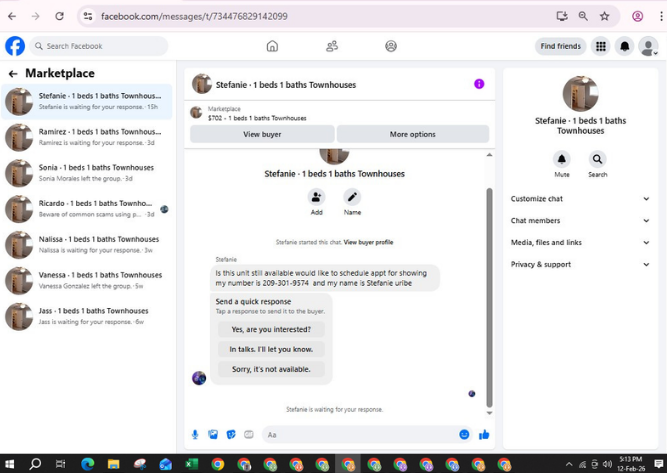Edit chat name with pencil icon
The image size is (667, 473).
click(x=352, y=197)
